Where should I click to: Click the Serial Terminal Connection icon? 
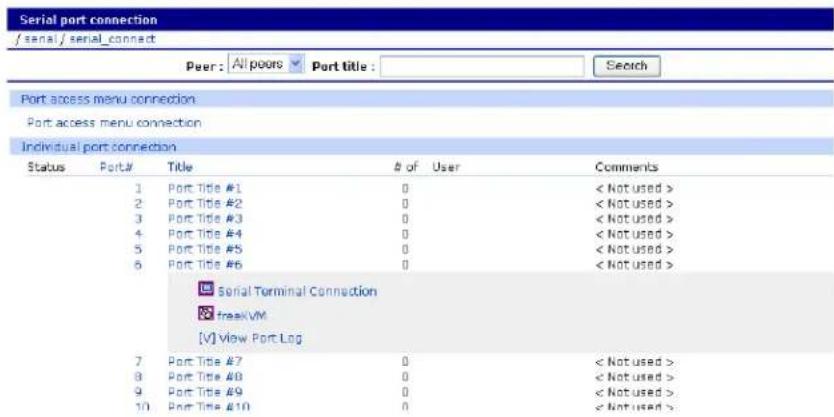tap(206, 289)
